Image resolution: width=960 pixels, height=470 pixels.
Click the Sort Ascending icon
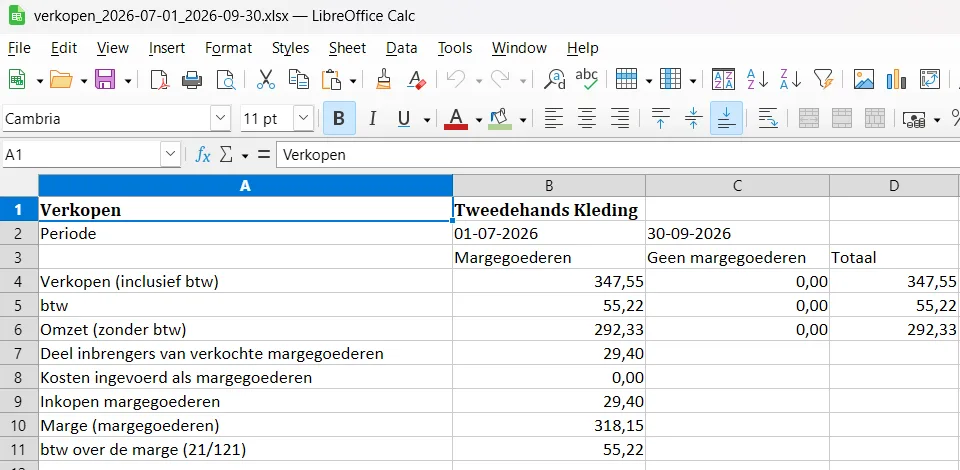click(x=757, y=80)
